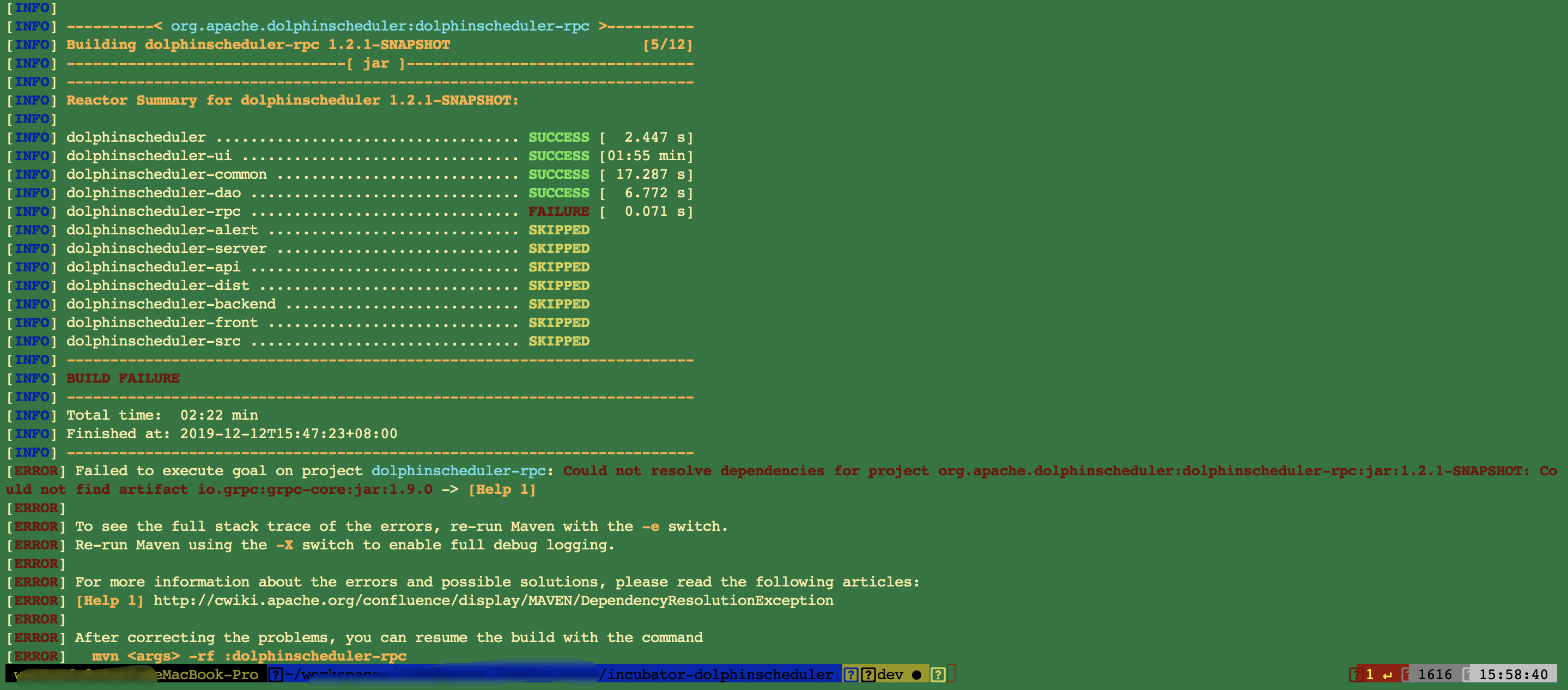Click the dolphinscheduler-ui module name

point(149,156)
